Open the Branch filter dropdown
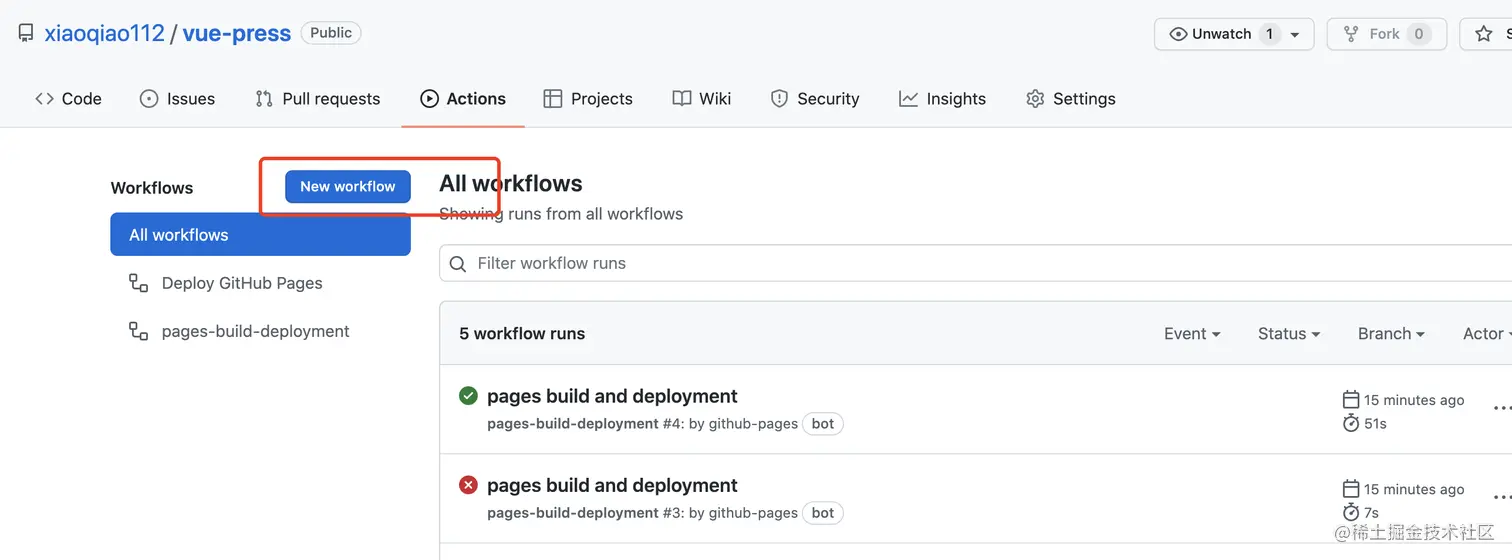 [x=1391, y=334]
